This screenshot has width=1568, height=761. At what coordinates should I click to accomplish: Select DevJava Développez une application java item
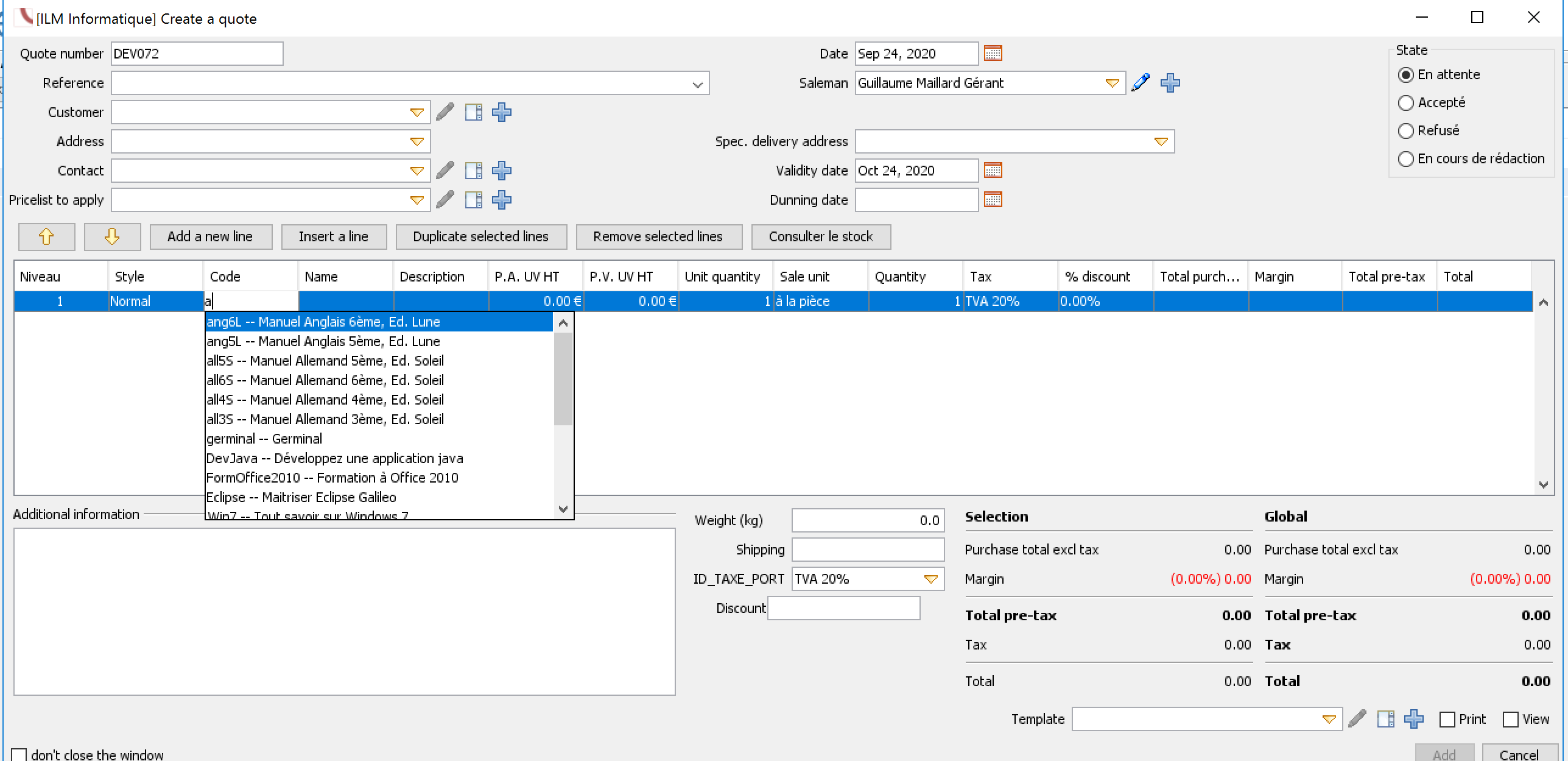[335, 458]
